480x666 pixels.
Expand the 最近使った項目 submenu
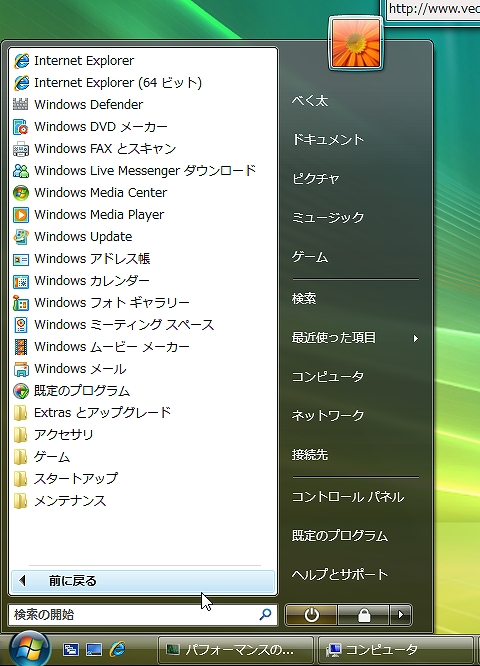(x=355, y=338)
